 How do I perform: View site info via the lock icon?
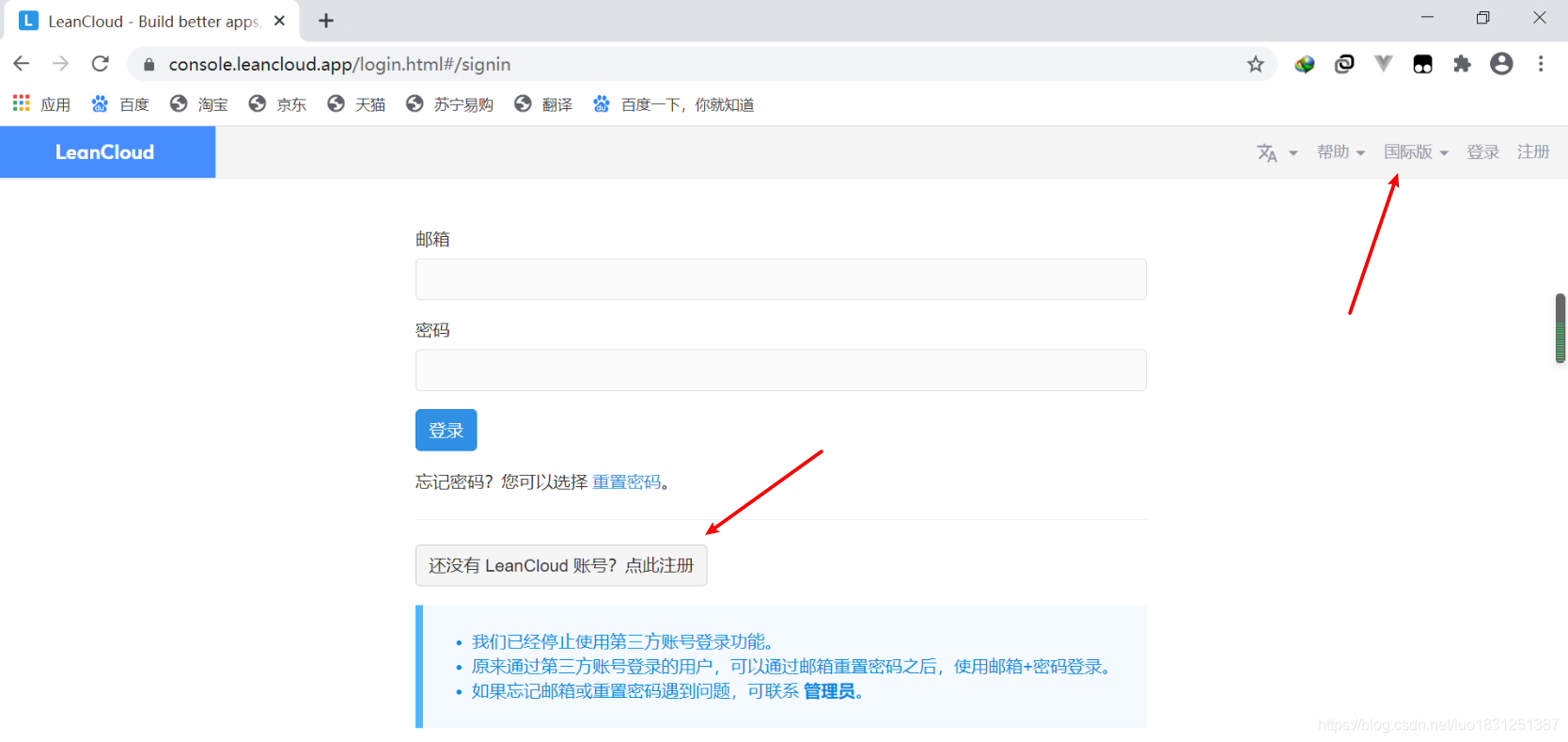pyautogui.click(x=149, y=65)
